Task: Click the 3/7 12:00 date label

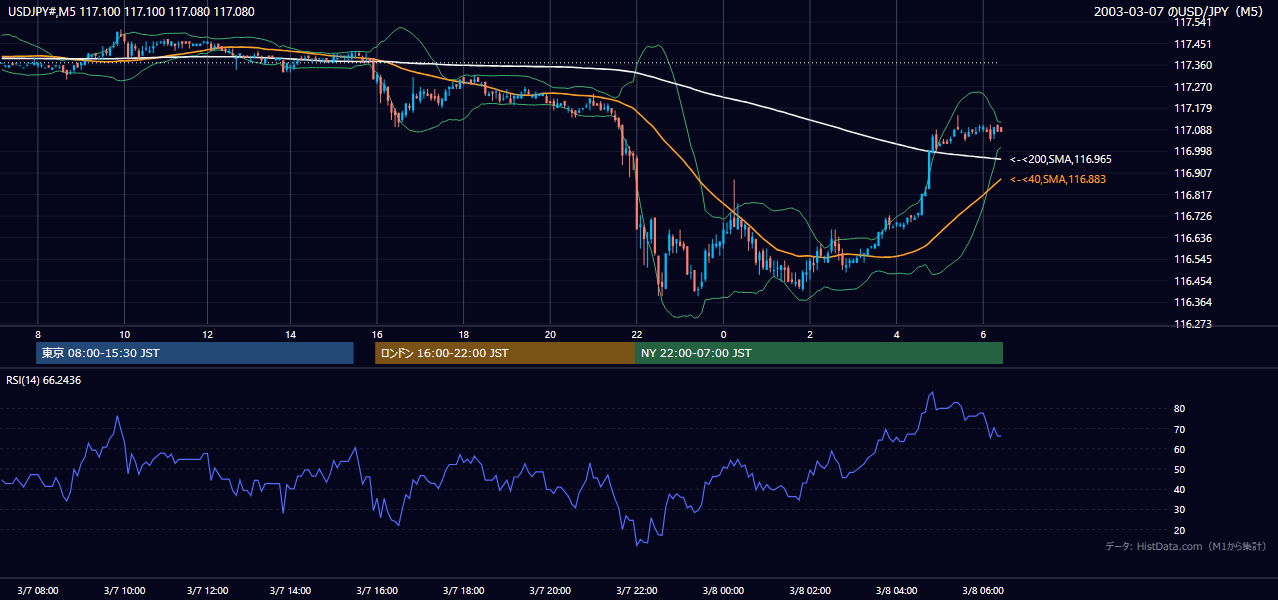Action: [210, 591]
